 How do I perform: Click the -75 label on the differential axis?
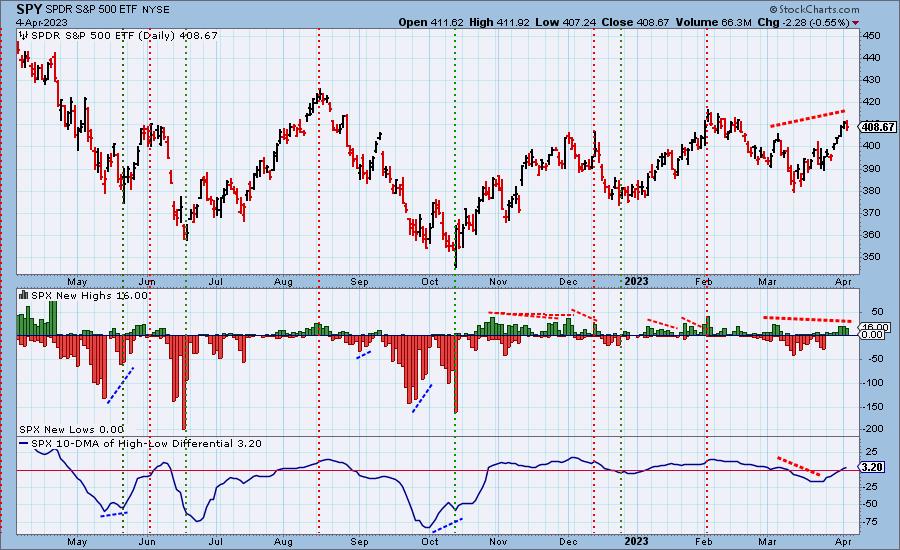coord(870,522)
